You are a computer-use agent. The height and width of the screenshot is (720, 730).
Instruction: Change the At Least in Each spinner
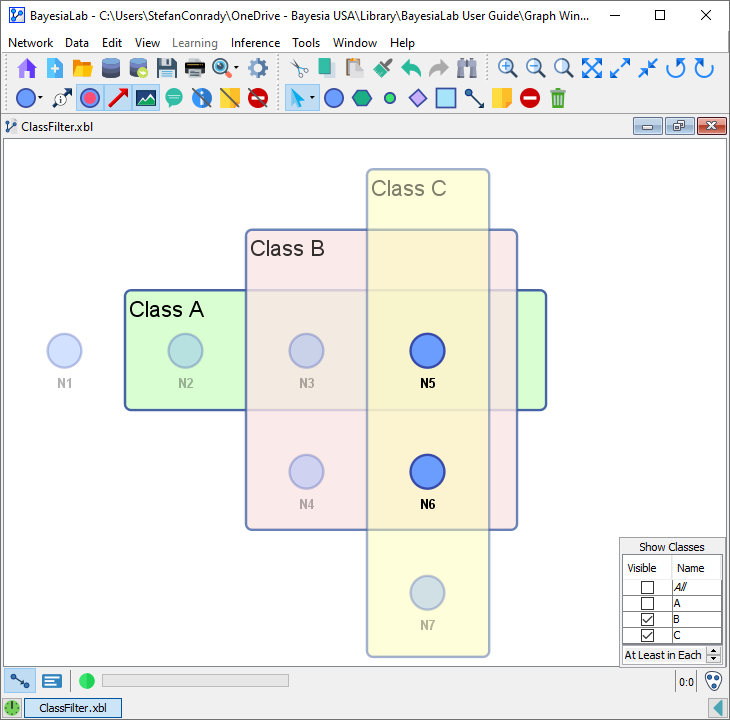point(713,655)
